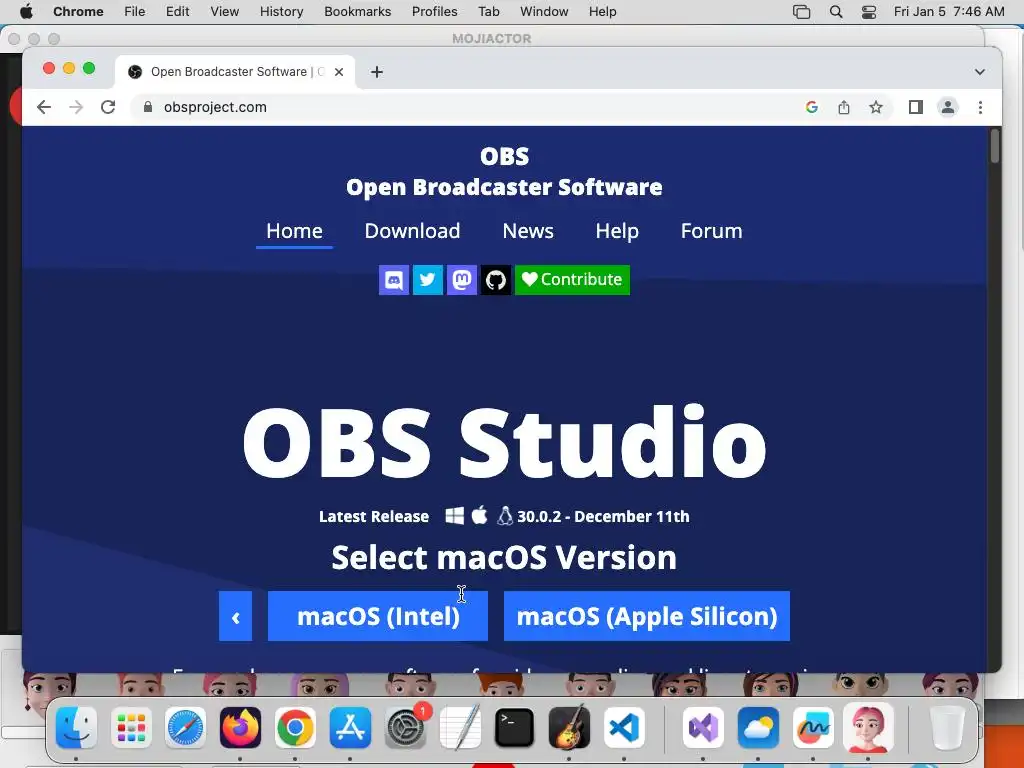This screenshot has height=768, width=1024.
Task: Open the OBS Discord icon link
Action: point(394,280)
